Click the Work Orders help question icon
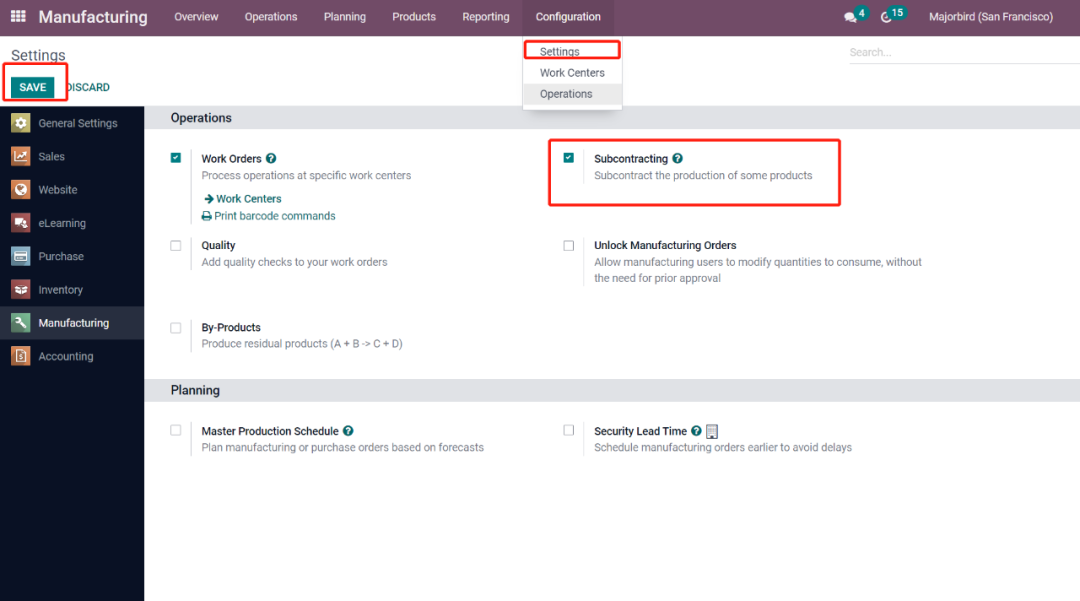The width and height of the screenshot is (1080, 601). click(x=271, y=159)
